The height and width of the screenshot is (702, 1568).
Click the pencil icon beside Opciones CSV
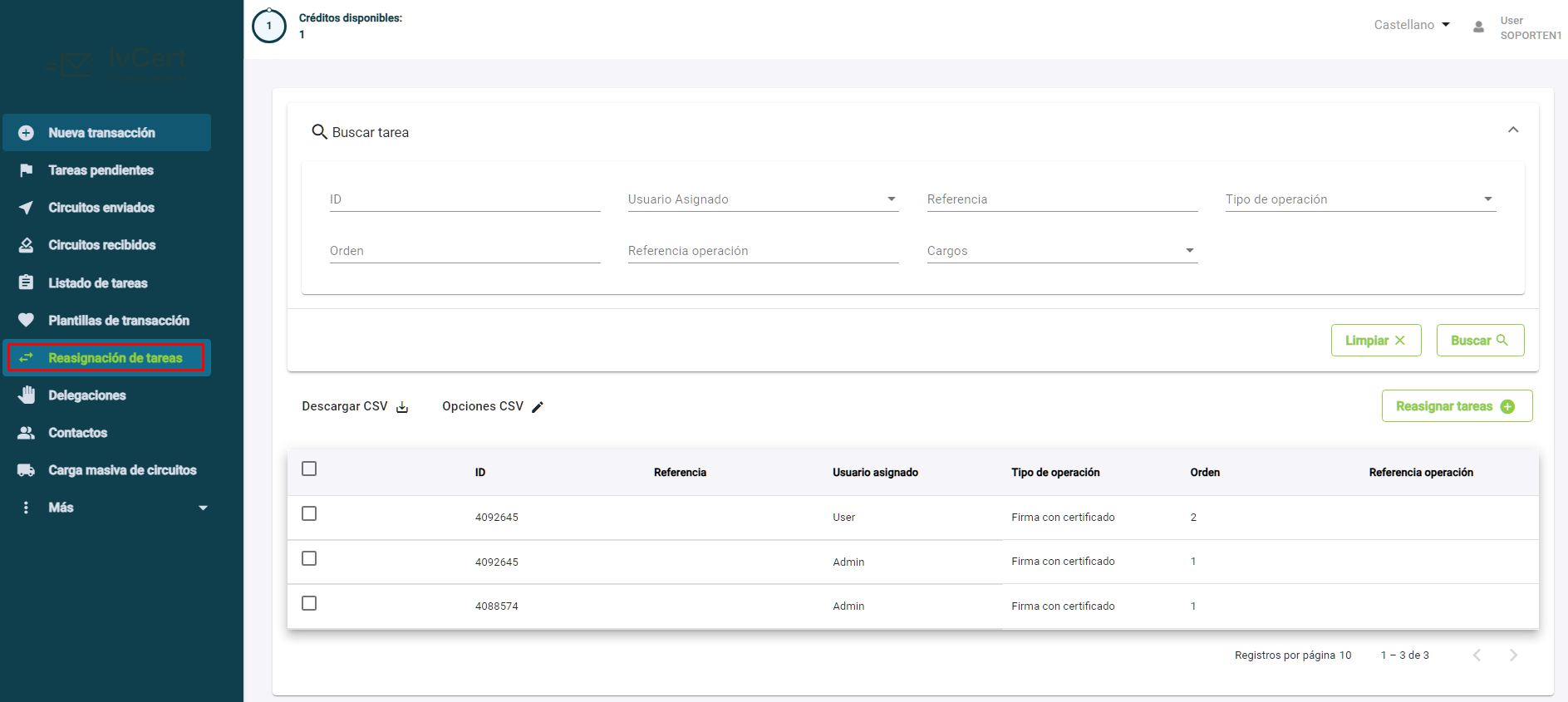tap(538, 407)
